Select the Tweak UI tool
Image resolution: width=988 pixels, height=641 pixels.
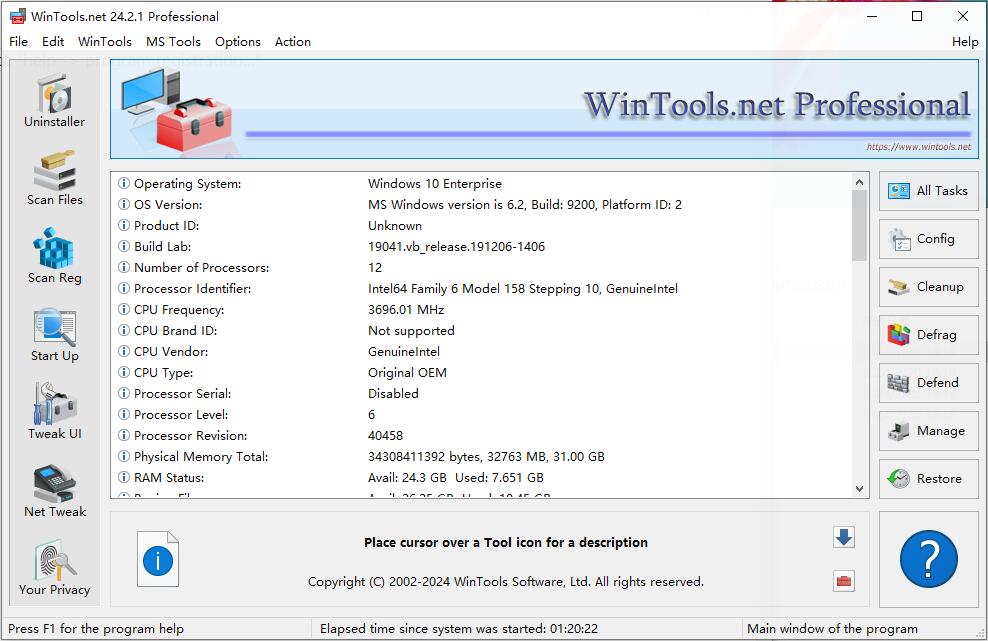click(54, 414)
